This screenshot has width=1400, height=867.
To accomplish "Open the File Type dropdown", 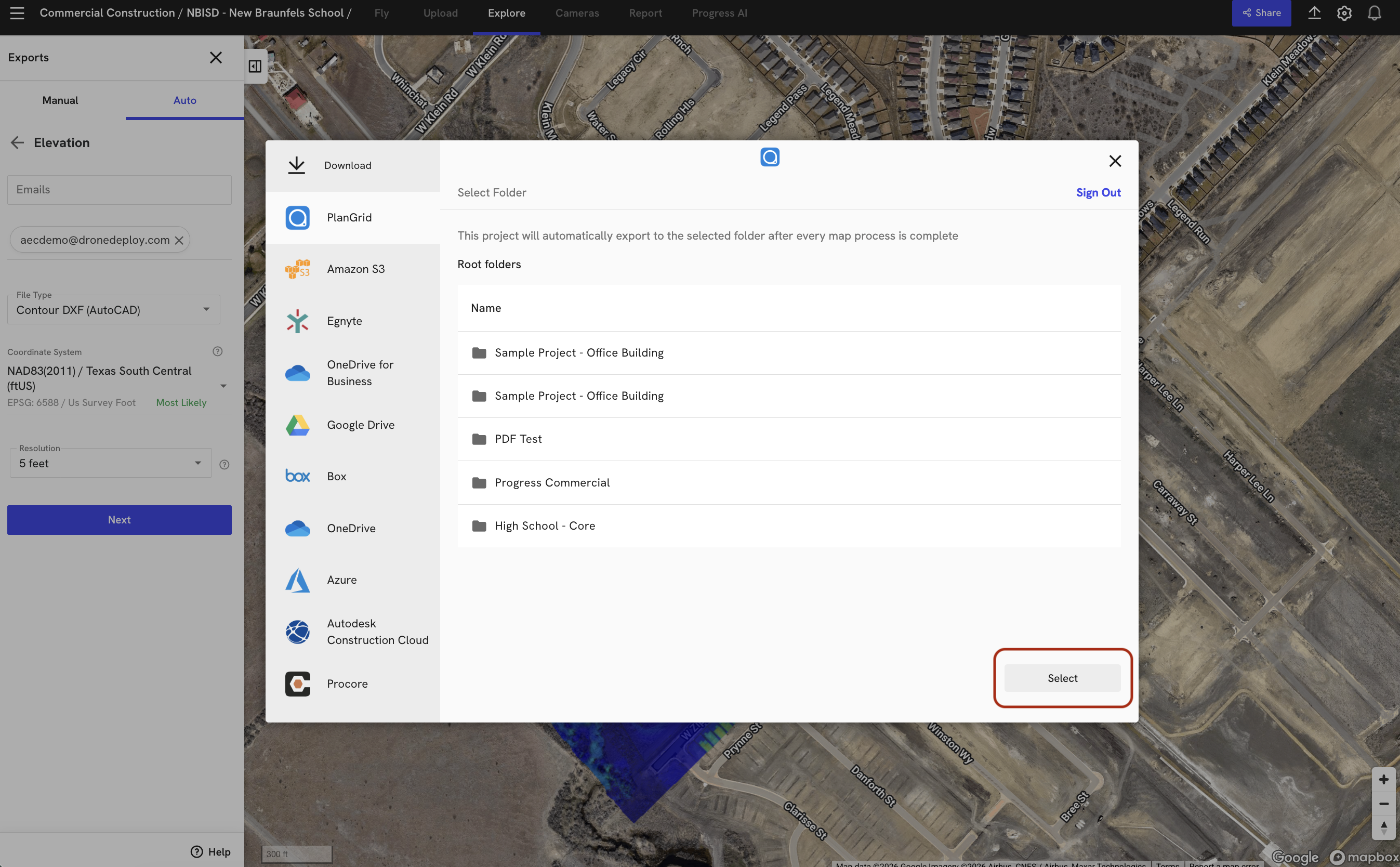I will click(x=113, y=310).
